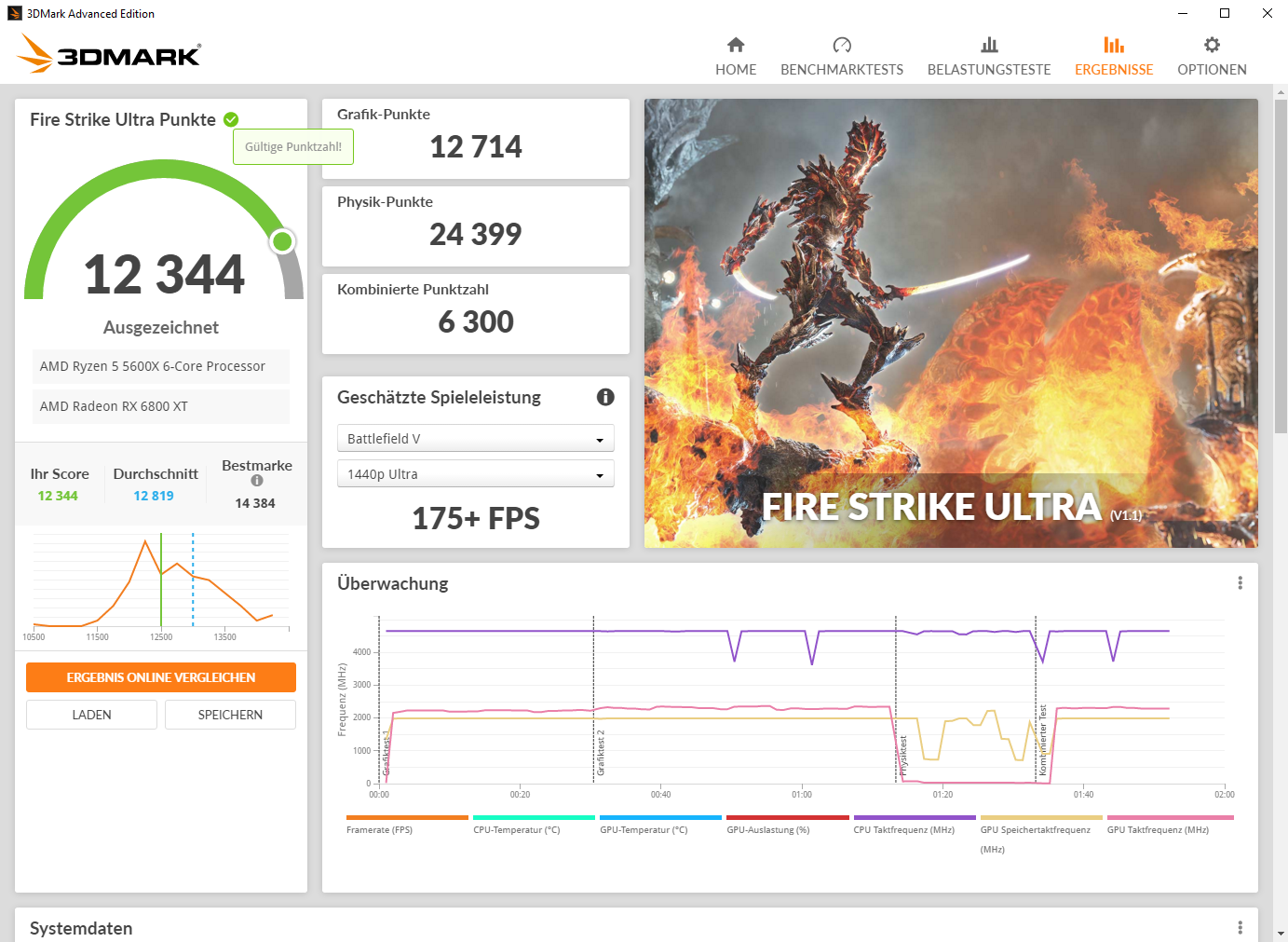The image size is (1288, 942).
Task: Expand the 1440p Ultra resolution dropdown
Action: 476,473
